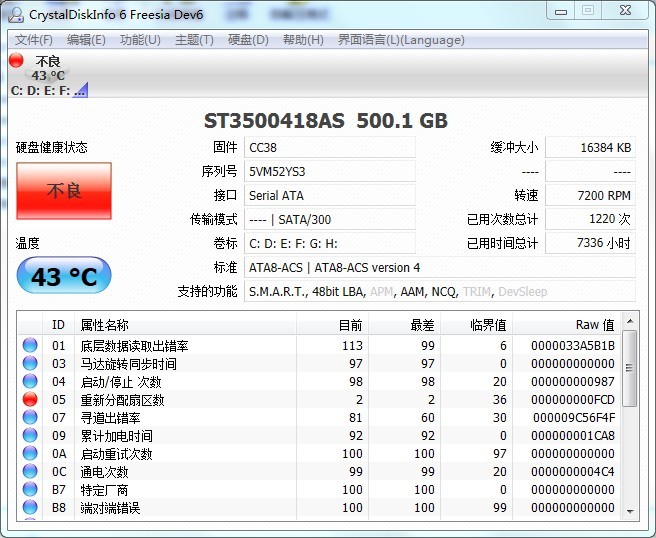
Task: Click the transfer mode field SATA/300
Action: tap(330, 219)
